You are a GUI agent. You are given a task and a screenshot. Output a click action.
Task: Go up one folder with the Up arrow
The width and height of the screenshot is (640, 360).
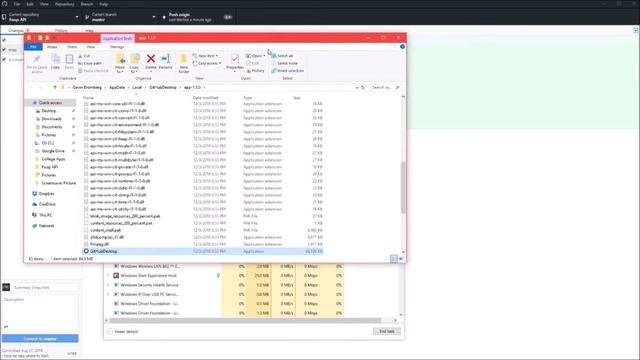55,87
